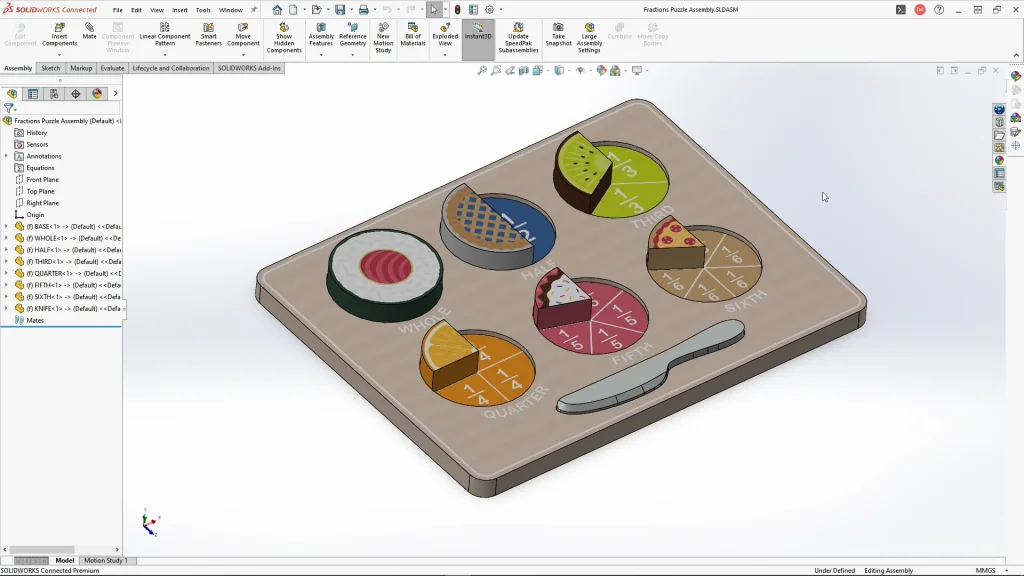Screen dimensions: 1024x576
Task: Open the Appearances tab in the task pane
Action: [999, 160]
